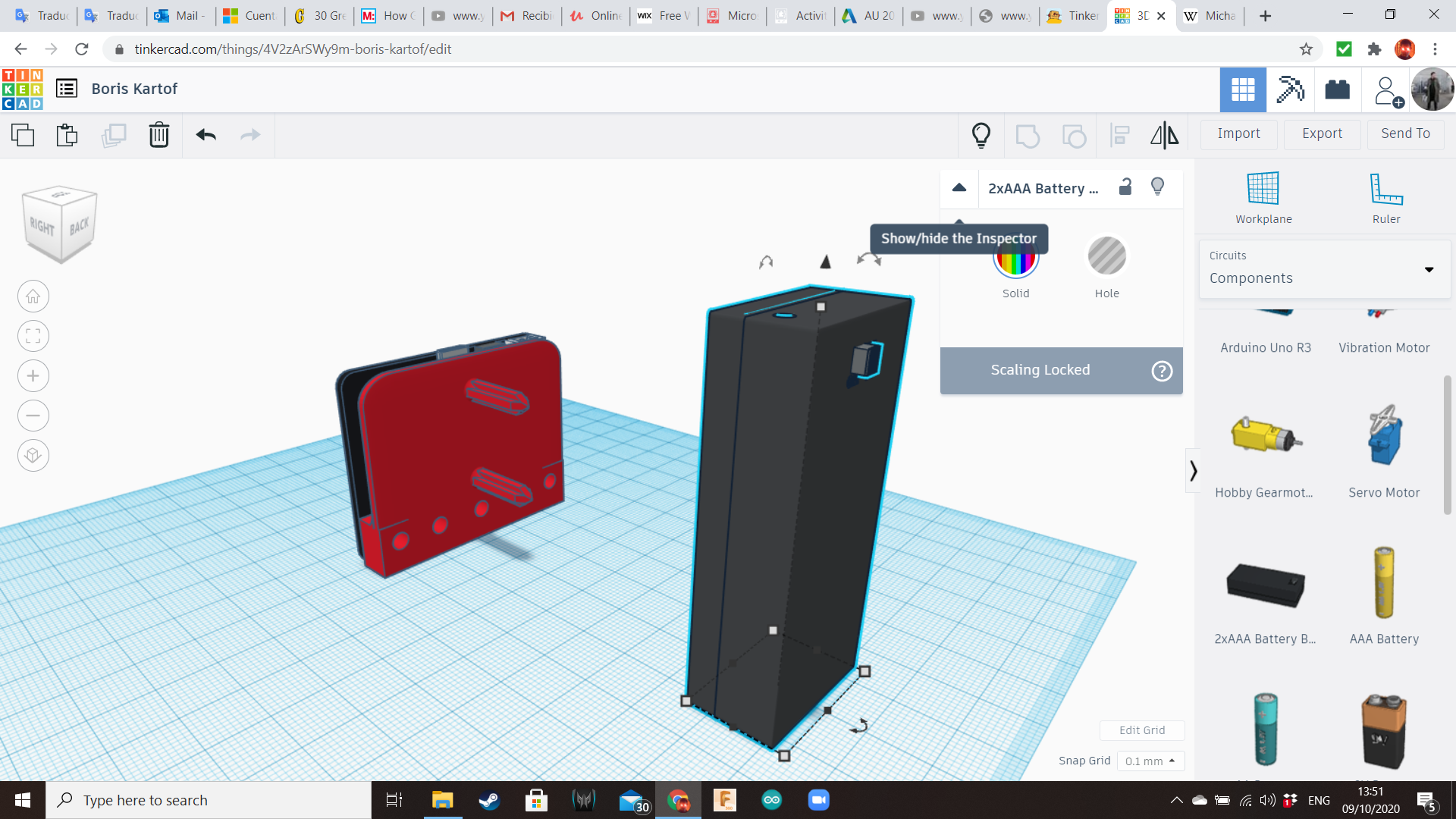Delete selection with the trash icon

pyautogui.click(x=158, y=135)
